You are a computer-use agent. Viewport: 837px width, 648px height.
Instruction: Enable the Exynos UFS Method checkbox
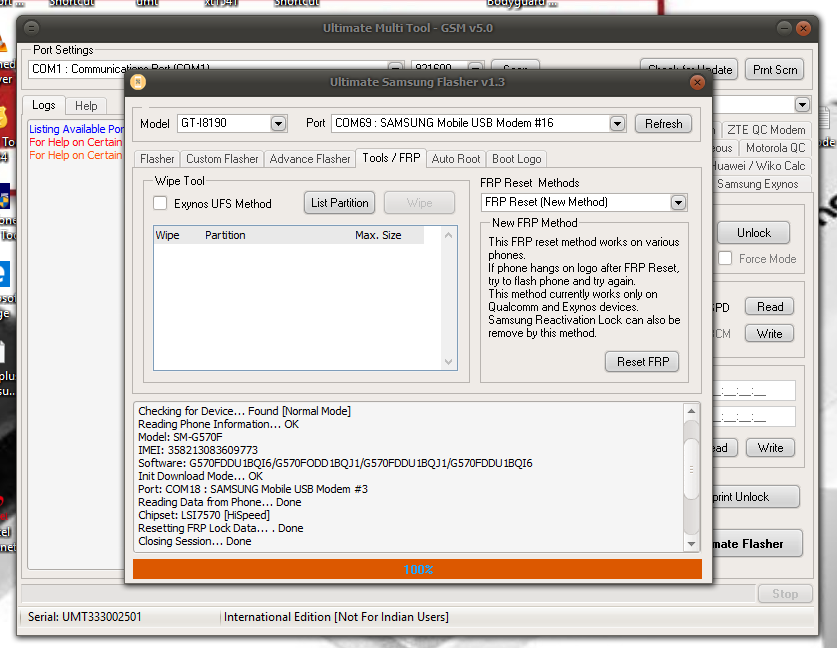[x=160, y=203]
